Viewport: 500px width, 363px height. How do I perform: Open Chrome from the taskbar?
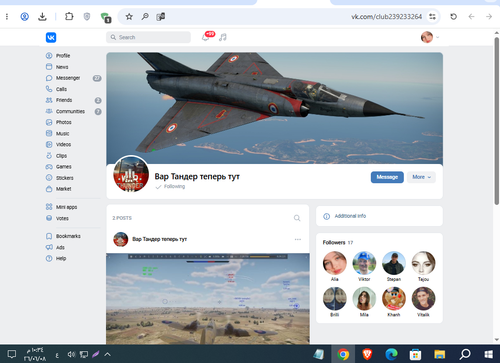pyautogui.click(x=343, y=354)
